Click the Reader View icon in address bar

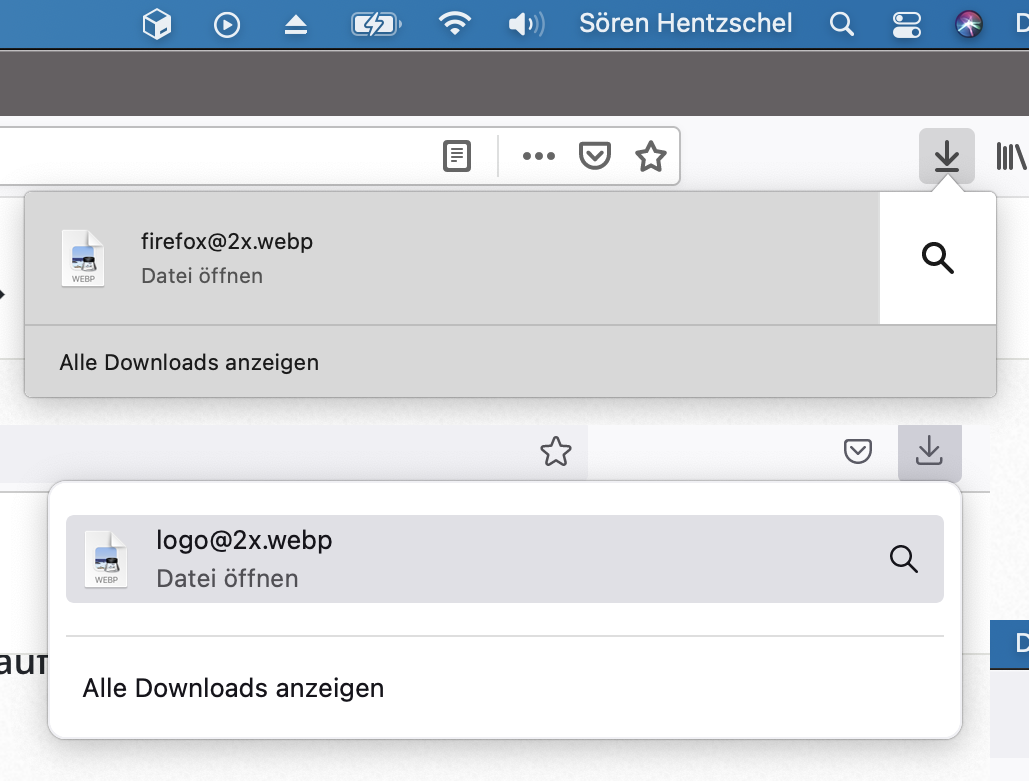(457, 156)
